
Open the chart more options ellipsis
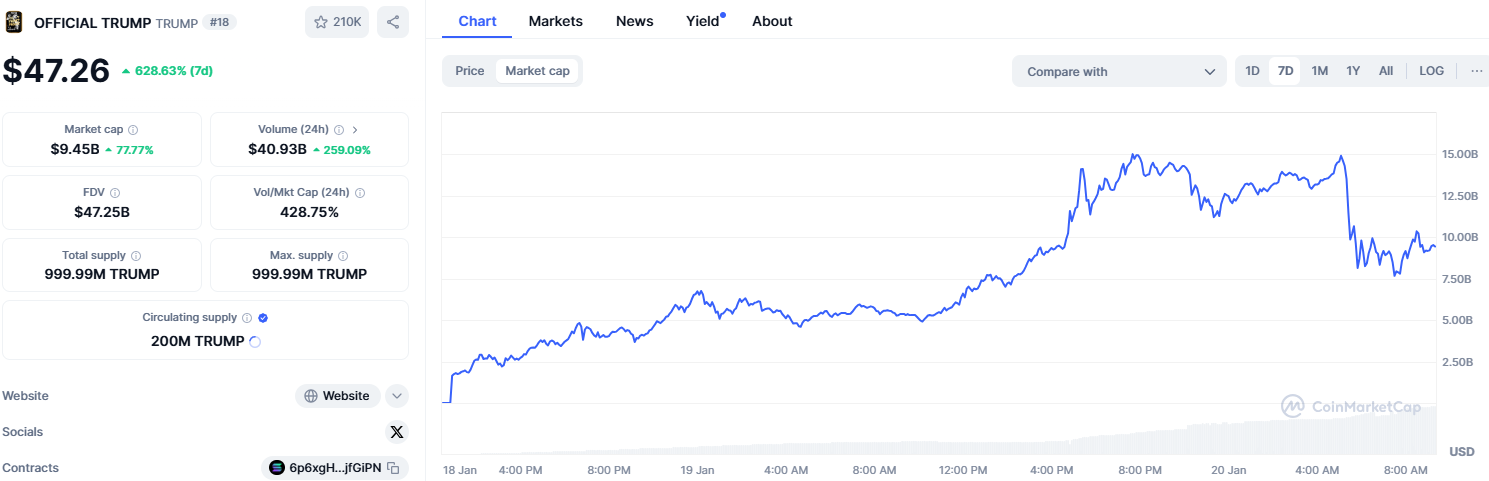point(1476,71)
